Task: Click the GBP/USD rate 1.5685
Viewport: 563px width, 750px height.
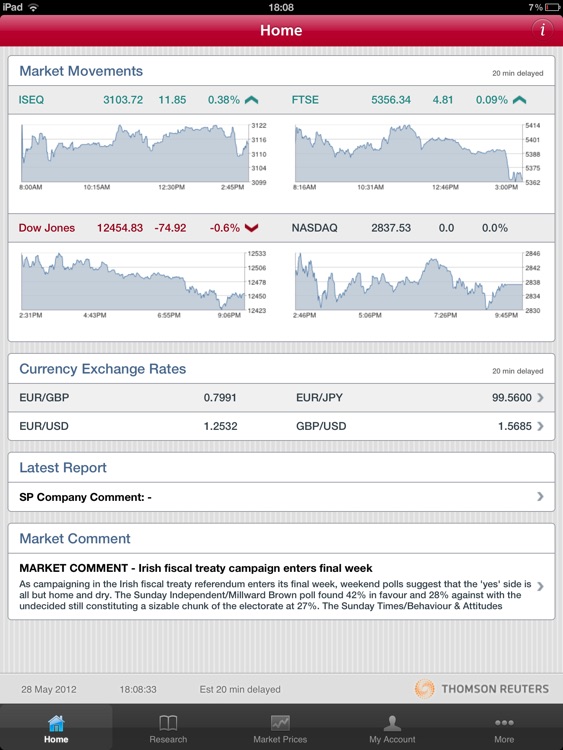Action: [x=515, y=426]
